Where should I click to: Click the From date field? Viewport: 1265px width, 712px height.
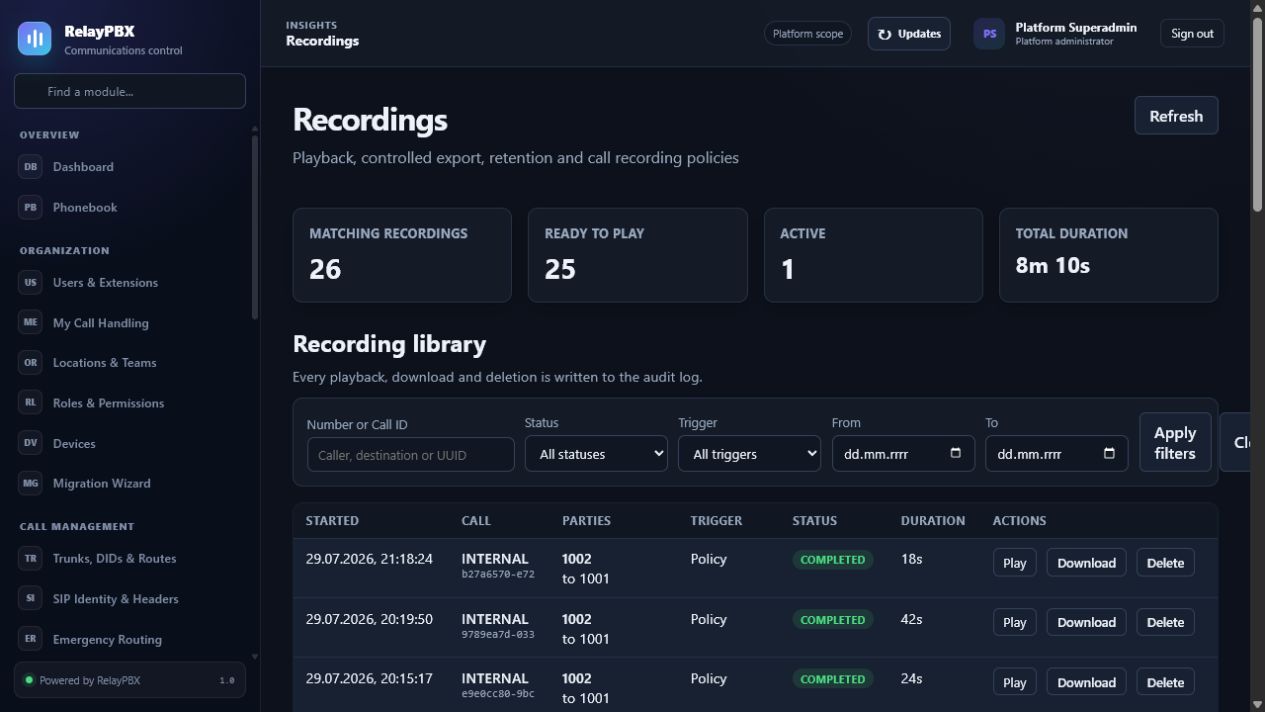pos(903,453)
